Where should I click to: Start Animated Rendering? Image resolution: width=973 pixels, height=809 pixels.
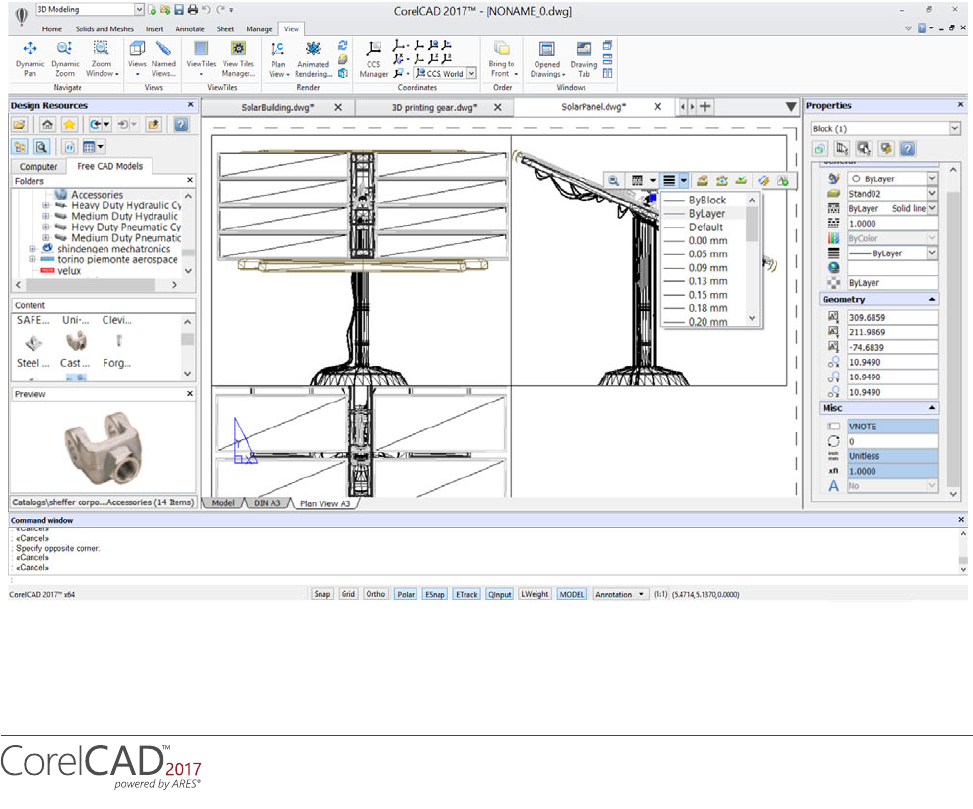(x=313, y=59)
